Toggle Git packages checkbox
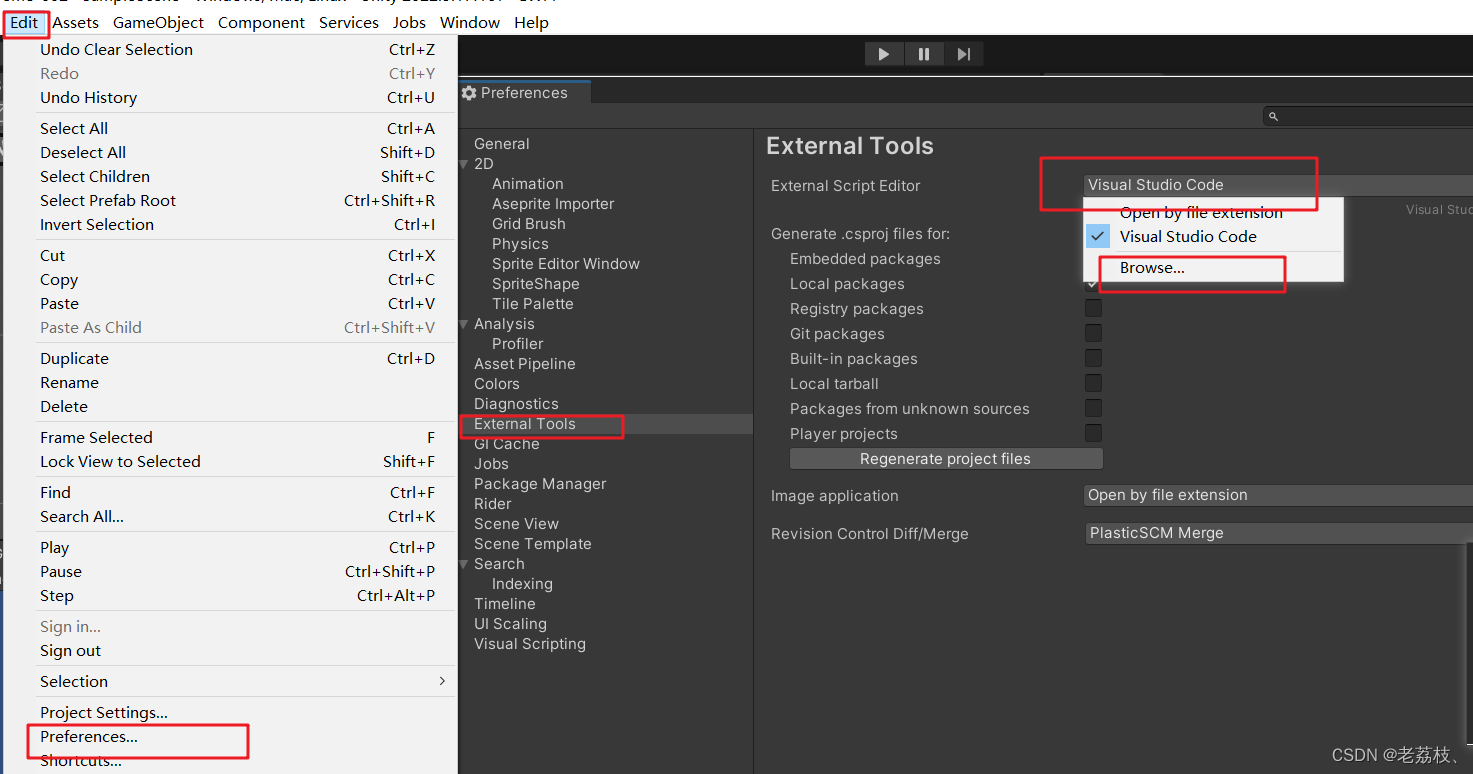 [1094, 334]
